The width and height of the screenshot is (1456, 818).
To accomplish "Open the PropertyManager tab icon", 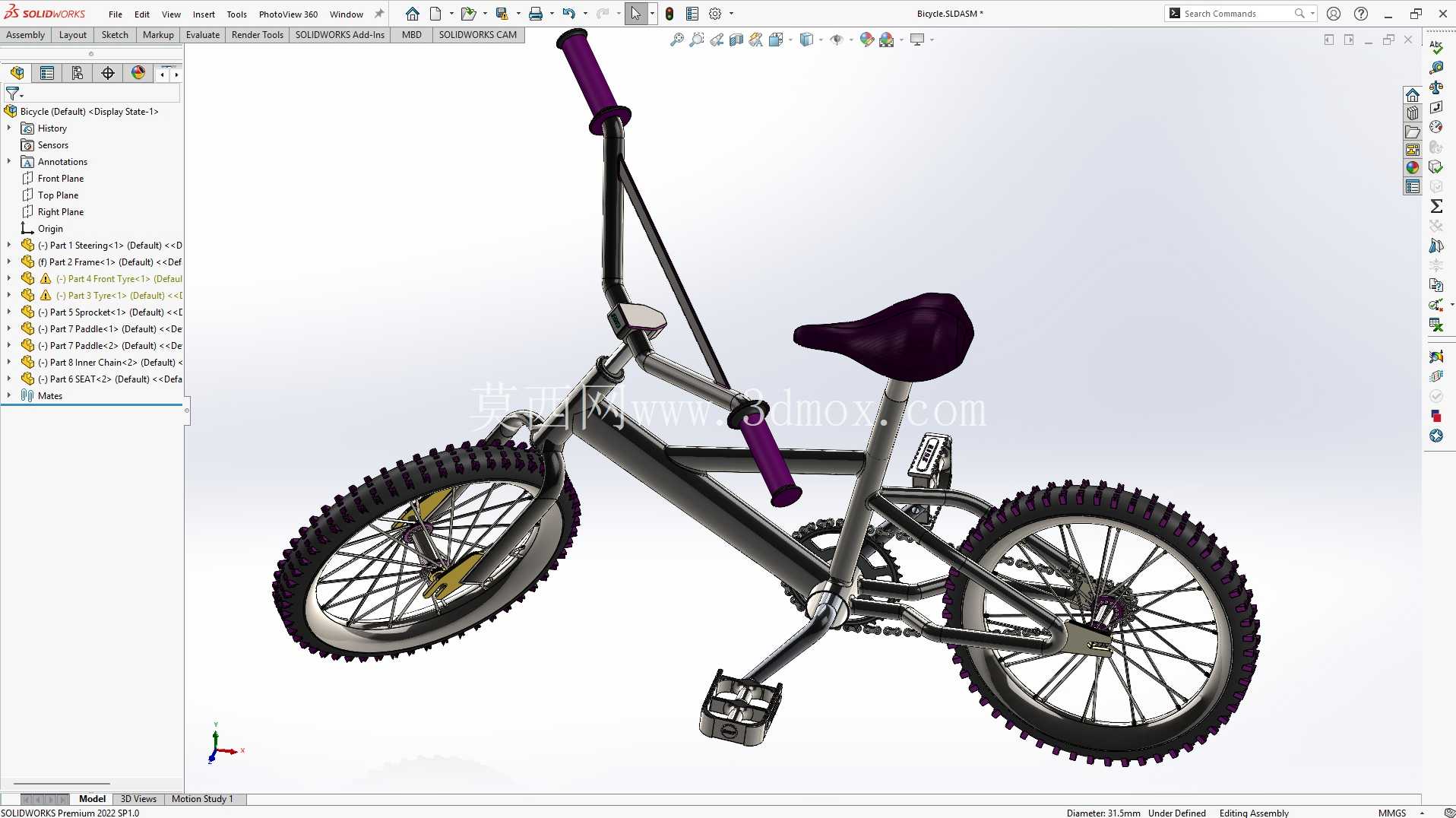I will tap(47, 73).
